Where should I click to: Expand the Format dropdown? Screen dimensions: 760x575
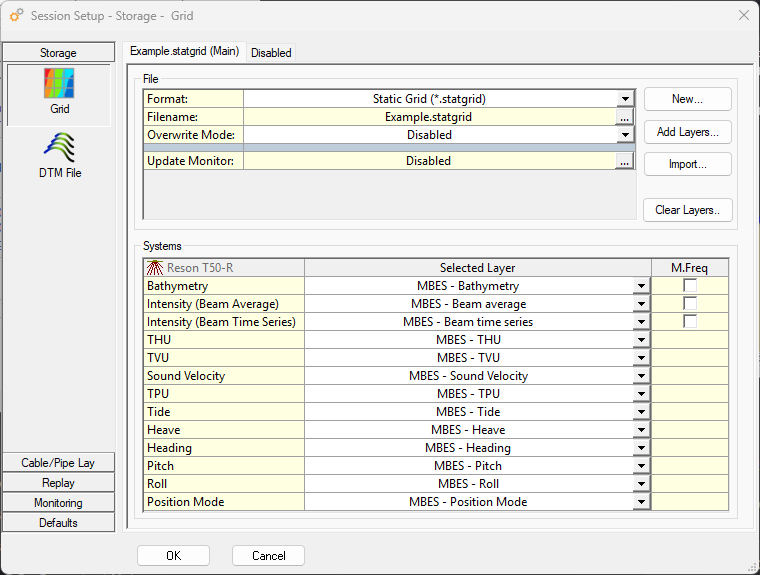tap(624, 99)
